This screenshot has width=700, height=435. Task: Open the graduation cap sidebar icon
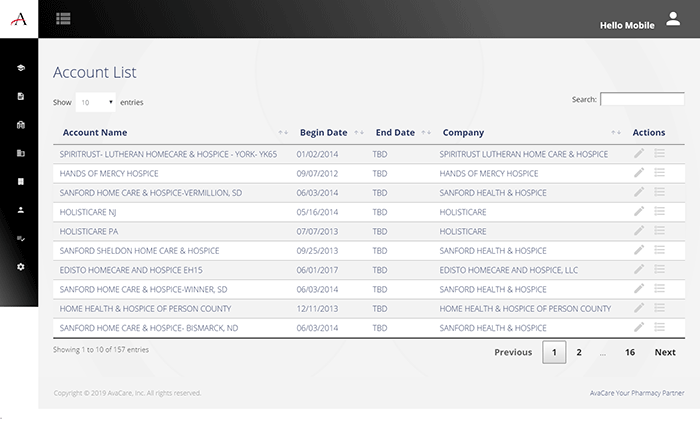tap(21, 68)
